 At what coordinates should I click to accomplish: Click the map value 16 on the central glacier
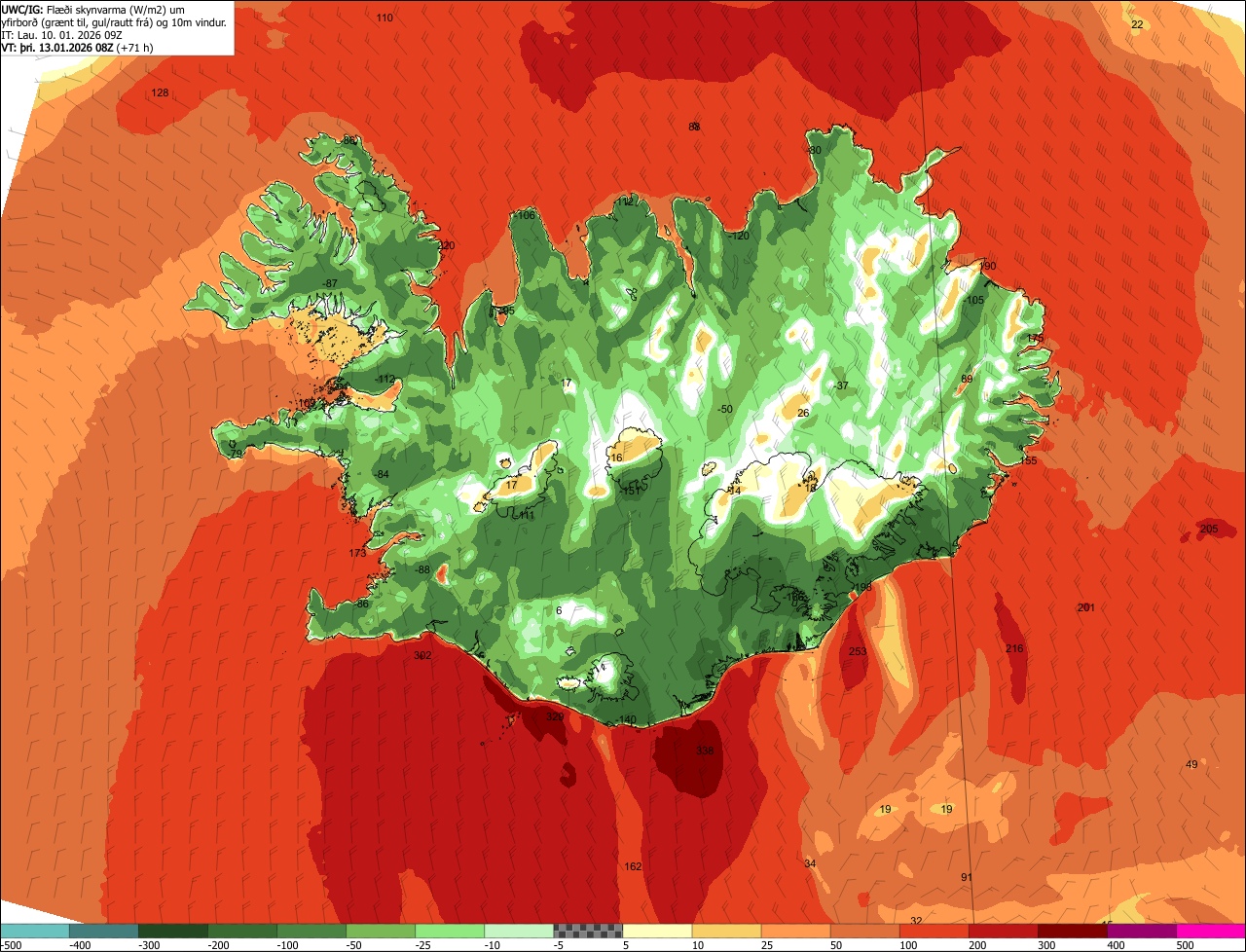615,458
